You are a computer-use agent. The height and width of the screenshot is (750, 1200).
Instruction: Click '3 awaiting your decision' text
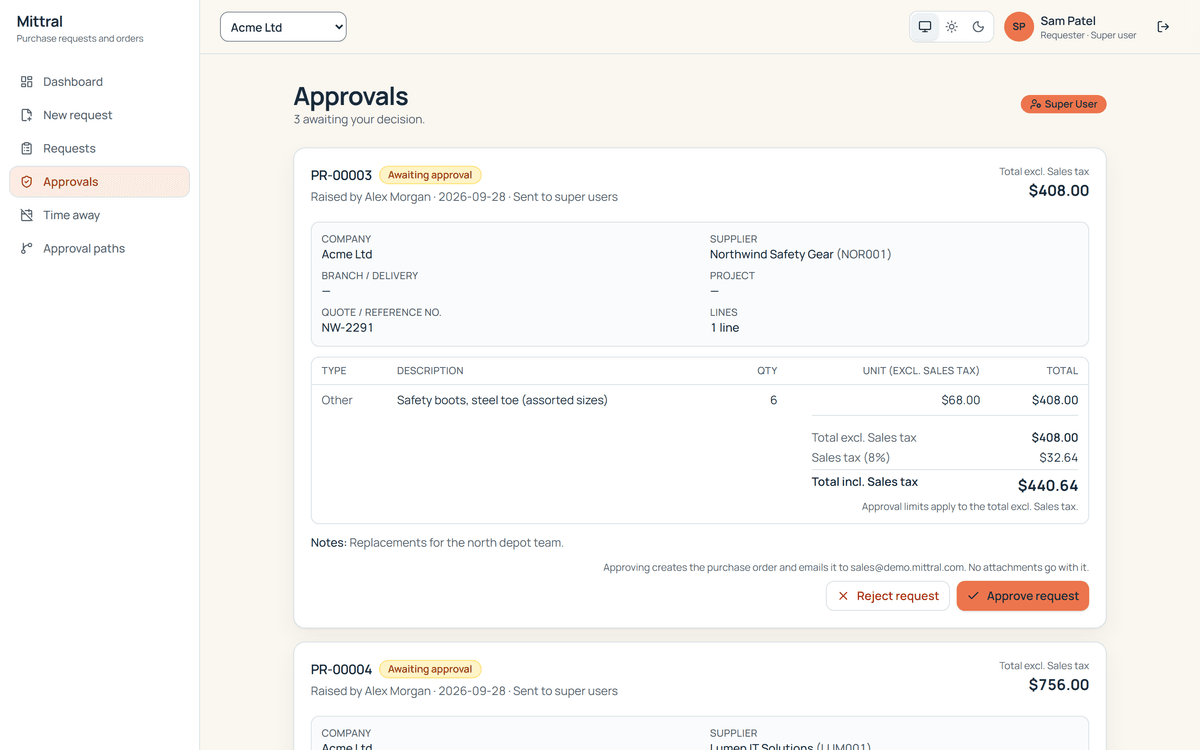tap(359, 120)
